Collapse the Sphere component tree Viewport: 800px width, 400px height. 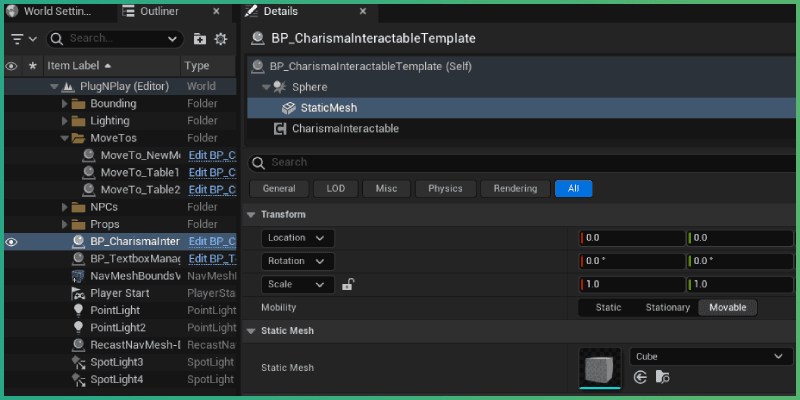(266, 87)
